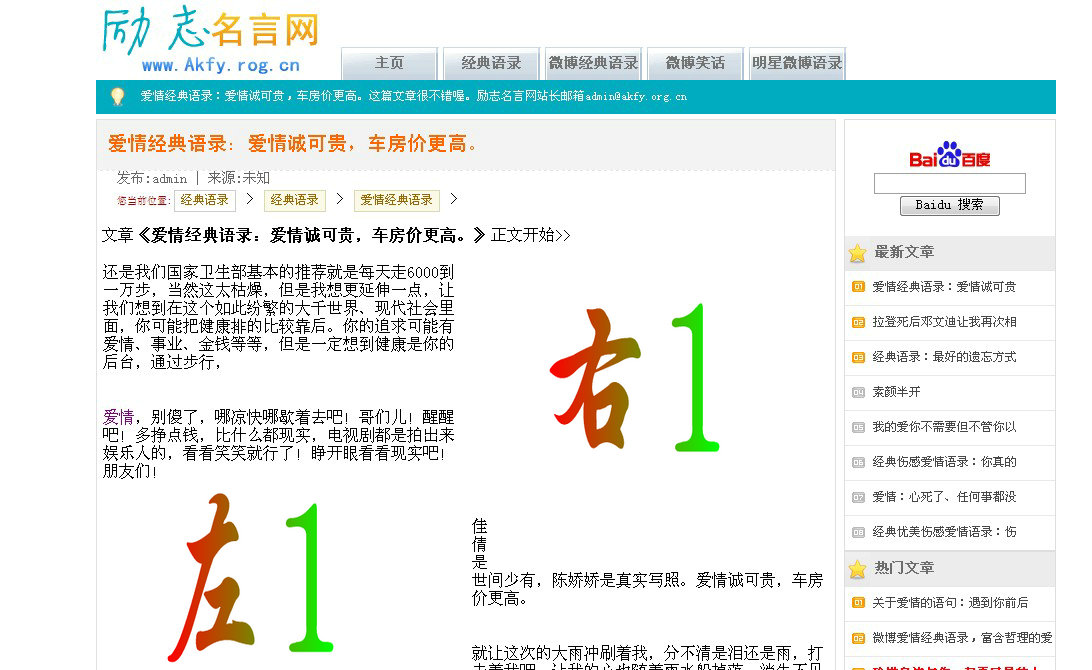The width and height of the screenshot is (1092, 670).
Task: Click the Baidu 搜索 button
Action: click(949, 205)
